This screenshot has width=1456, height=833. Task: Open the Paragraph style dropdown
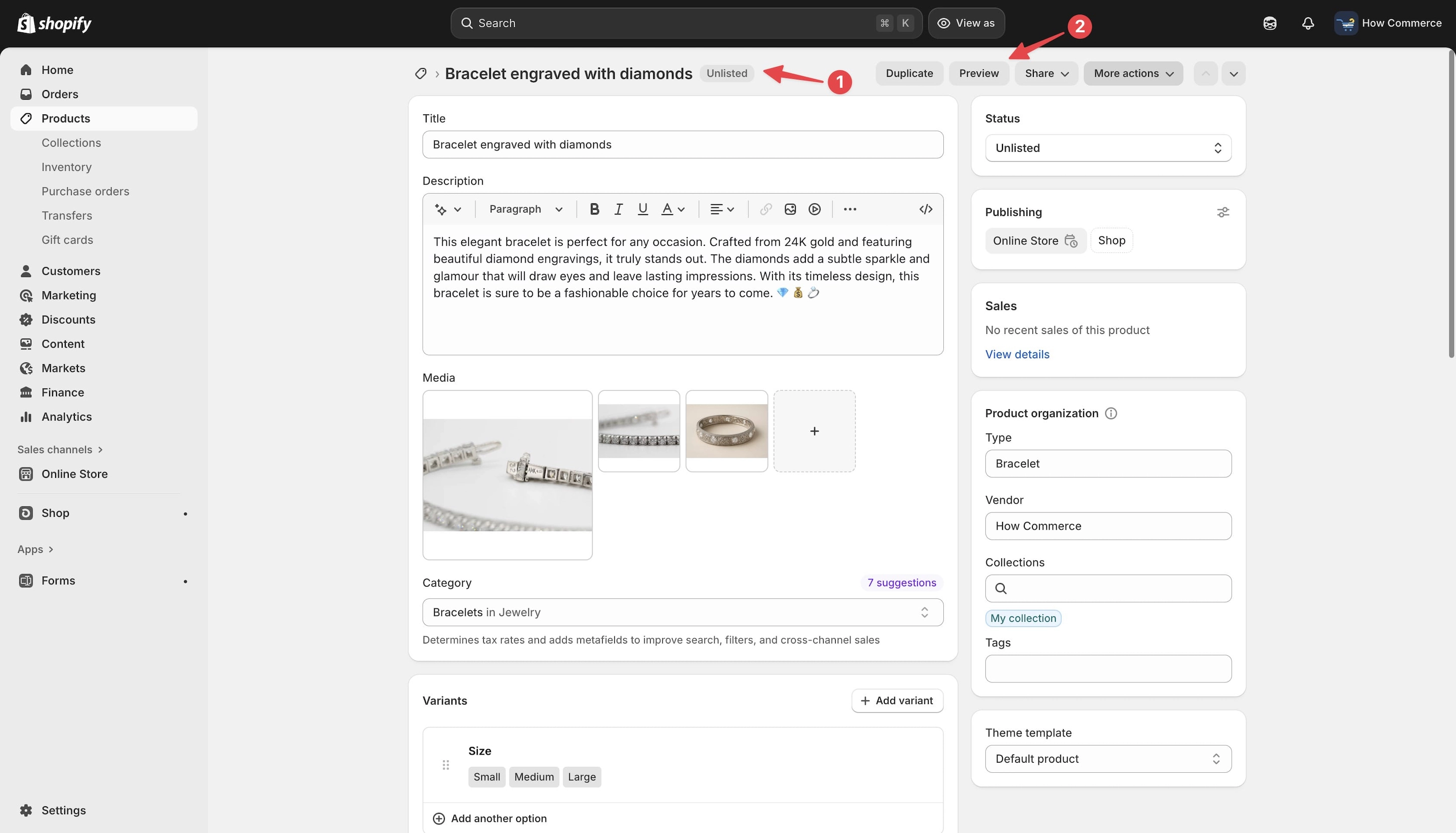pos(526,209)
